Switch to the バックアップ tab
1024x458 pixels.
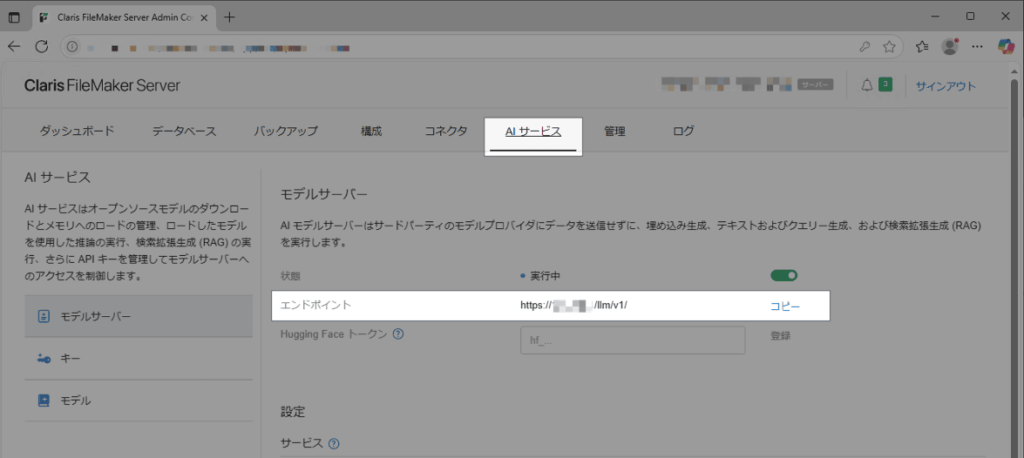(285, 131)
